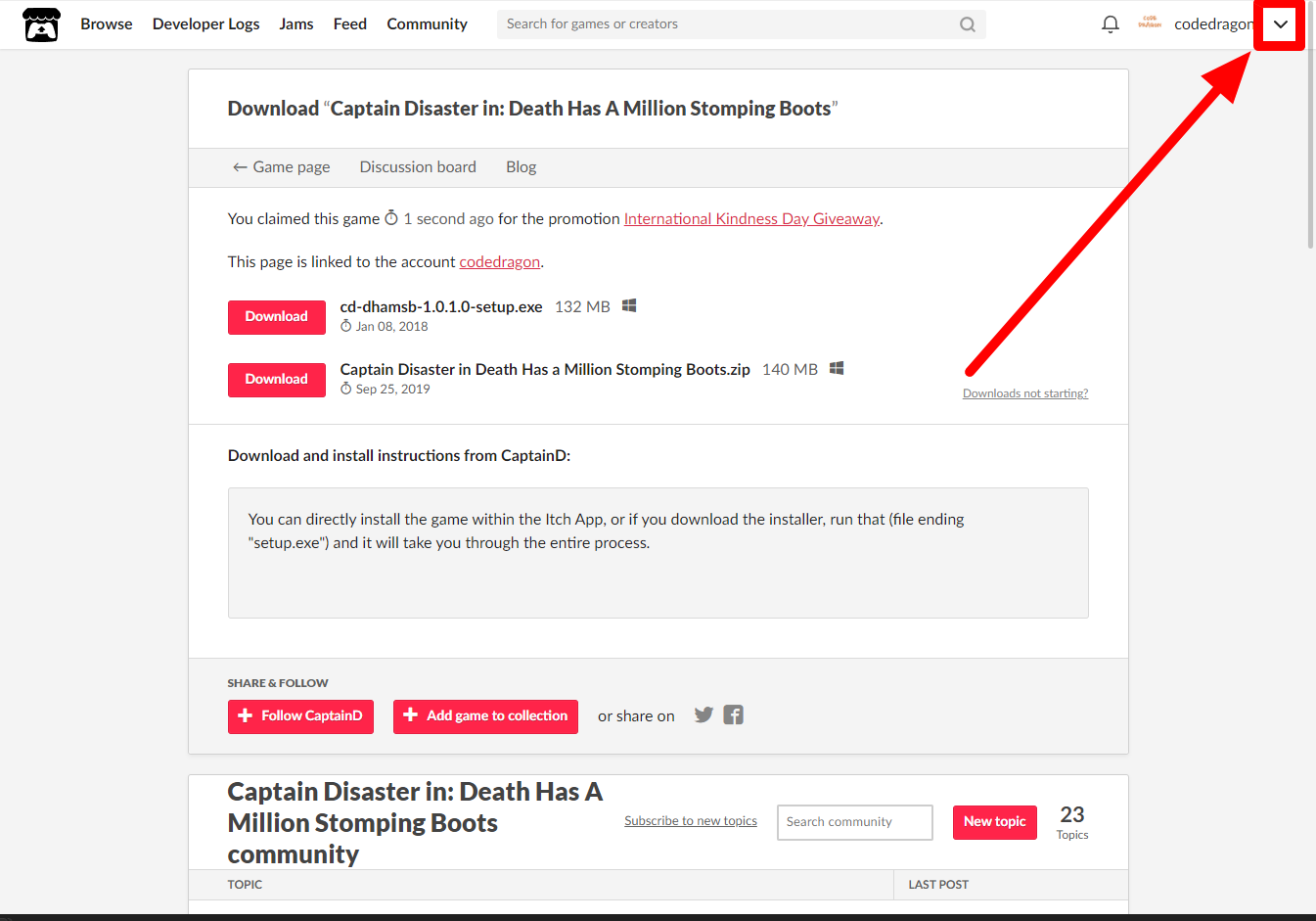This screenshot has height=921, width=1316.
Task: Open the Feed page
Action: [x=350, y=23]
